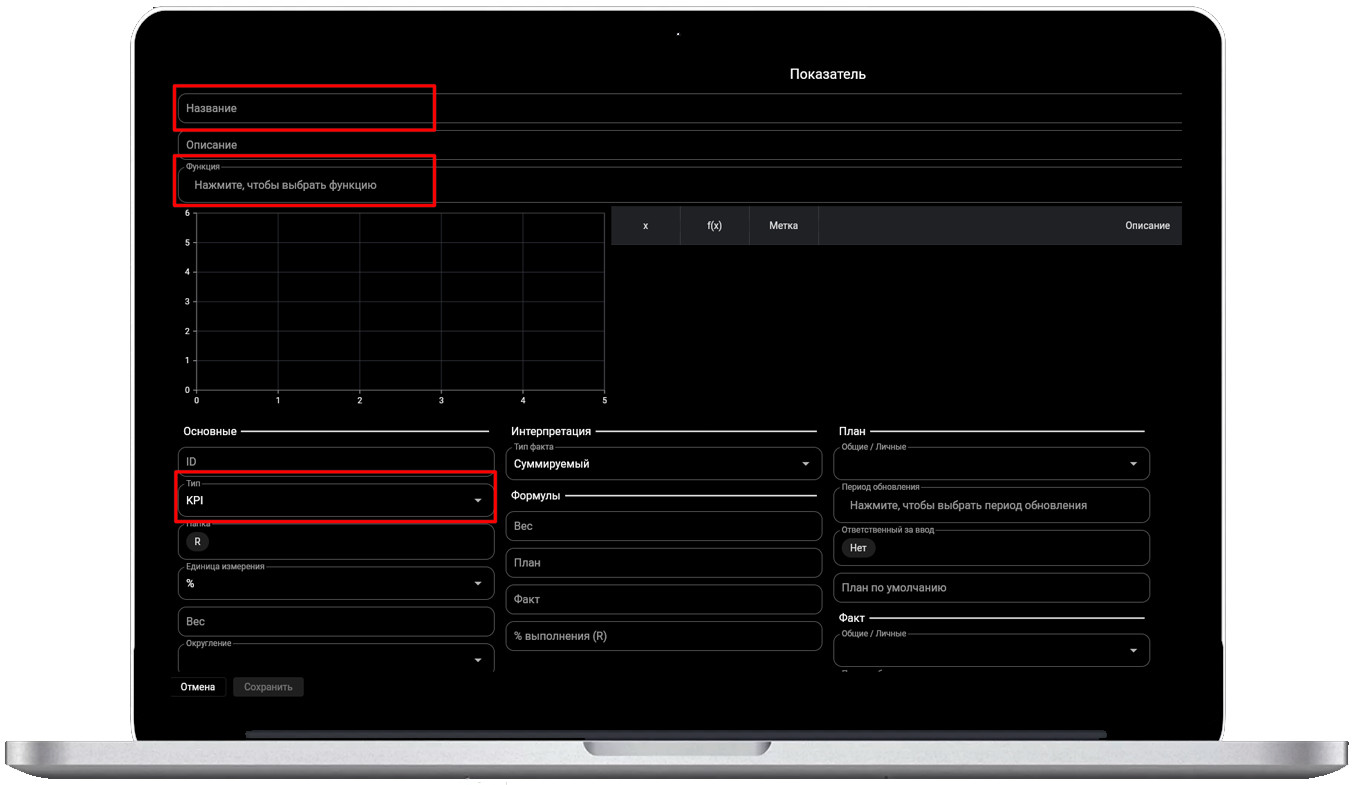Viewport: 1352px width, 785px height.
Task: Click the Период обновления selection field
Action: (x=991, y=505)
